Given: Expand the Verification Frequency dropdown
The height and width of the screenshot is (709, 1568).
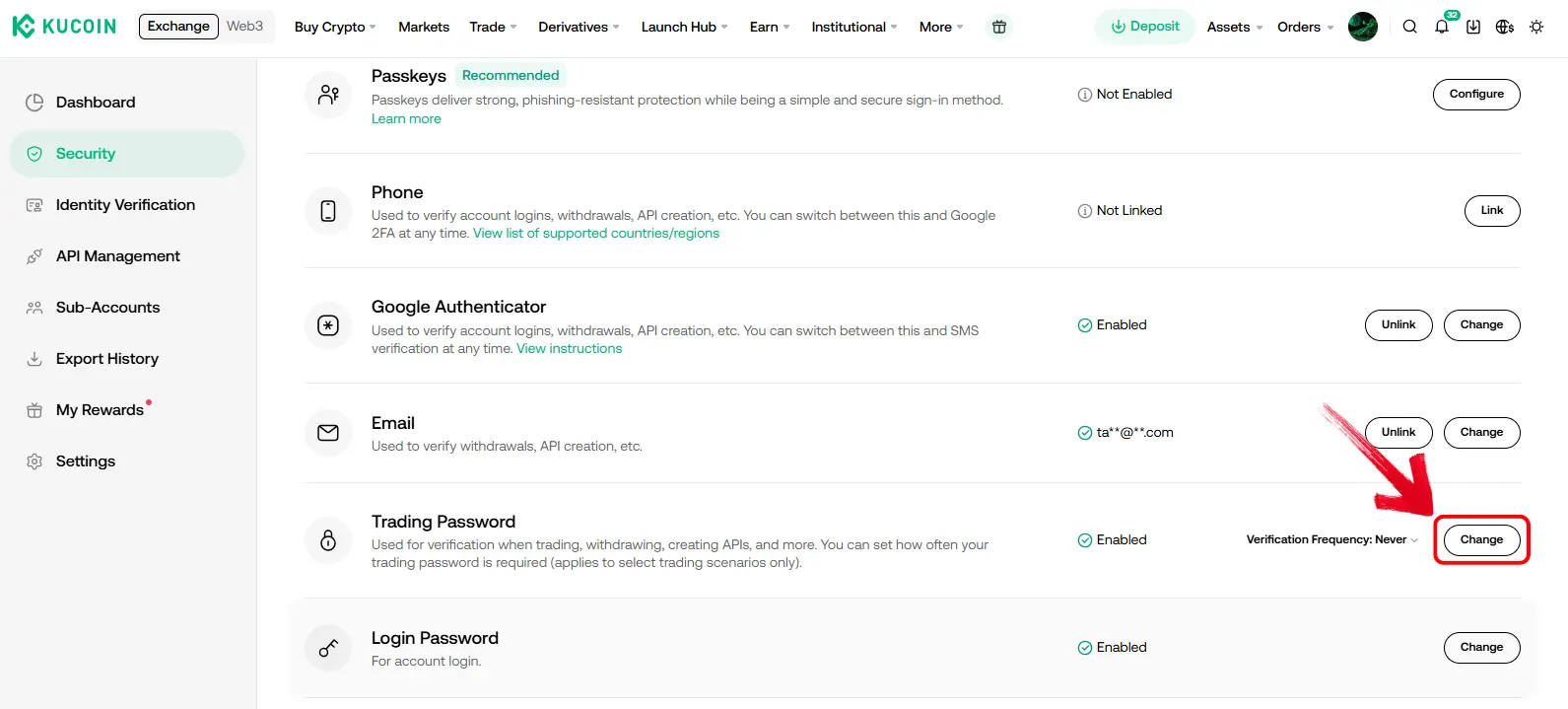Looking at the screenshot, I should (1331, 539).
